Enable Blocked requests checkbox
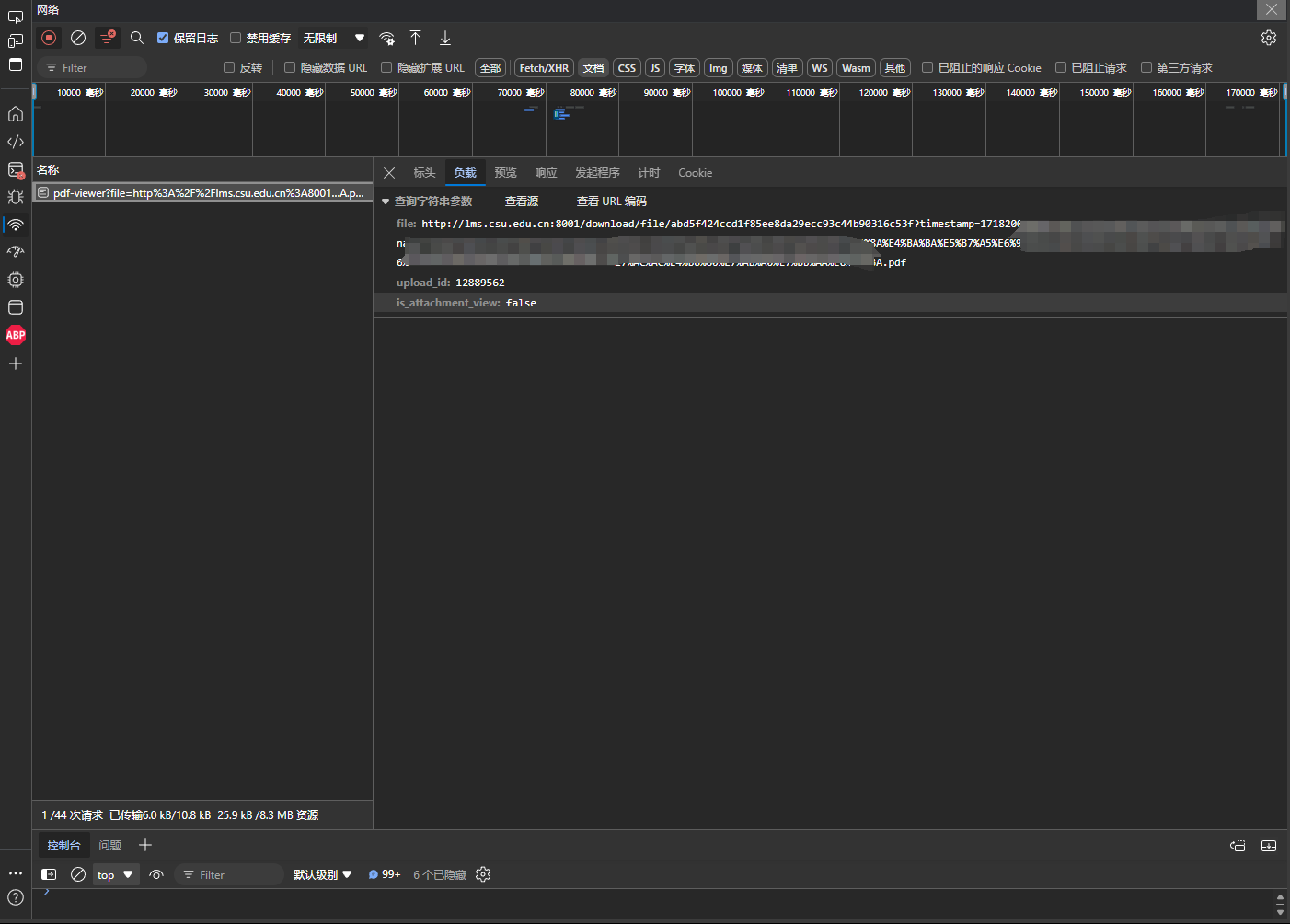1290x924 pixels. click(1061, 67)
